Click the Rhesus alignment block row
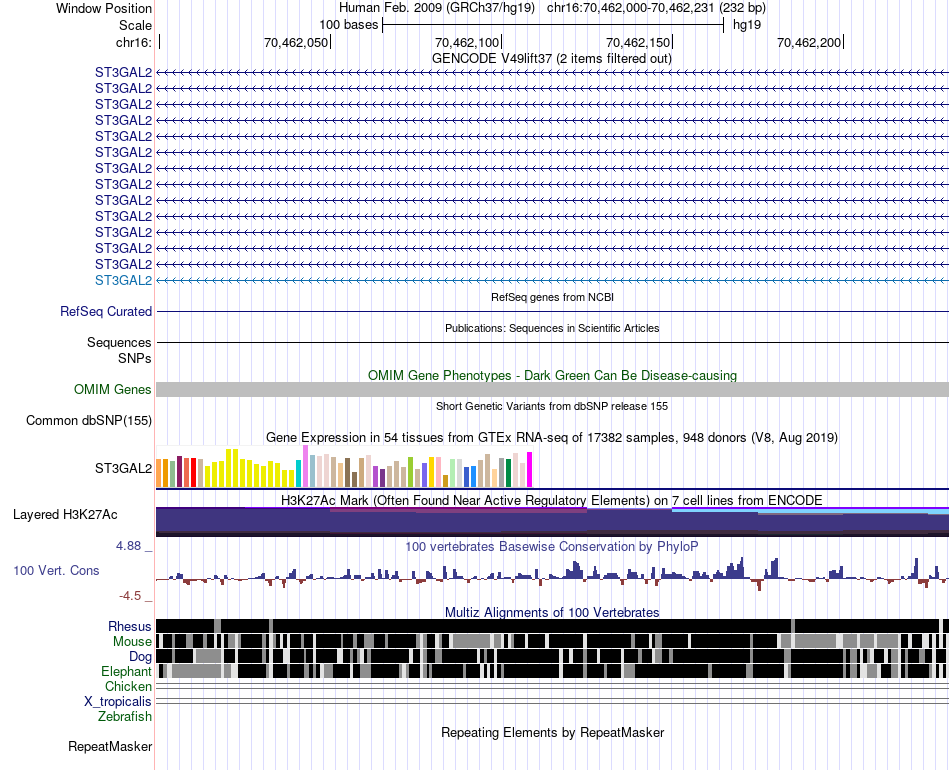This screenshot has height=770, width=950. click(x=552, y=626)
